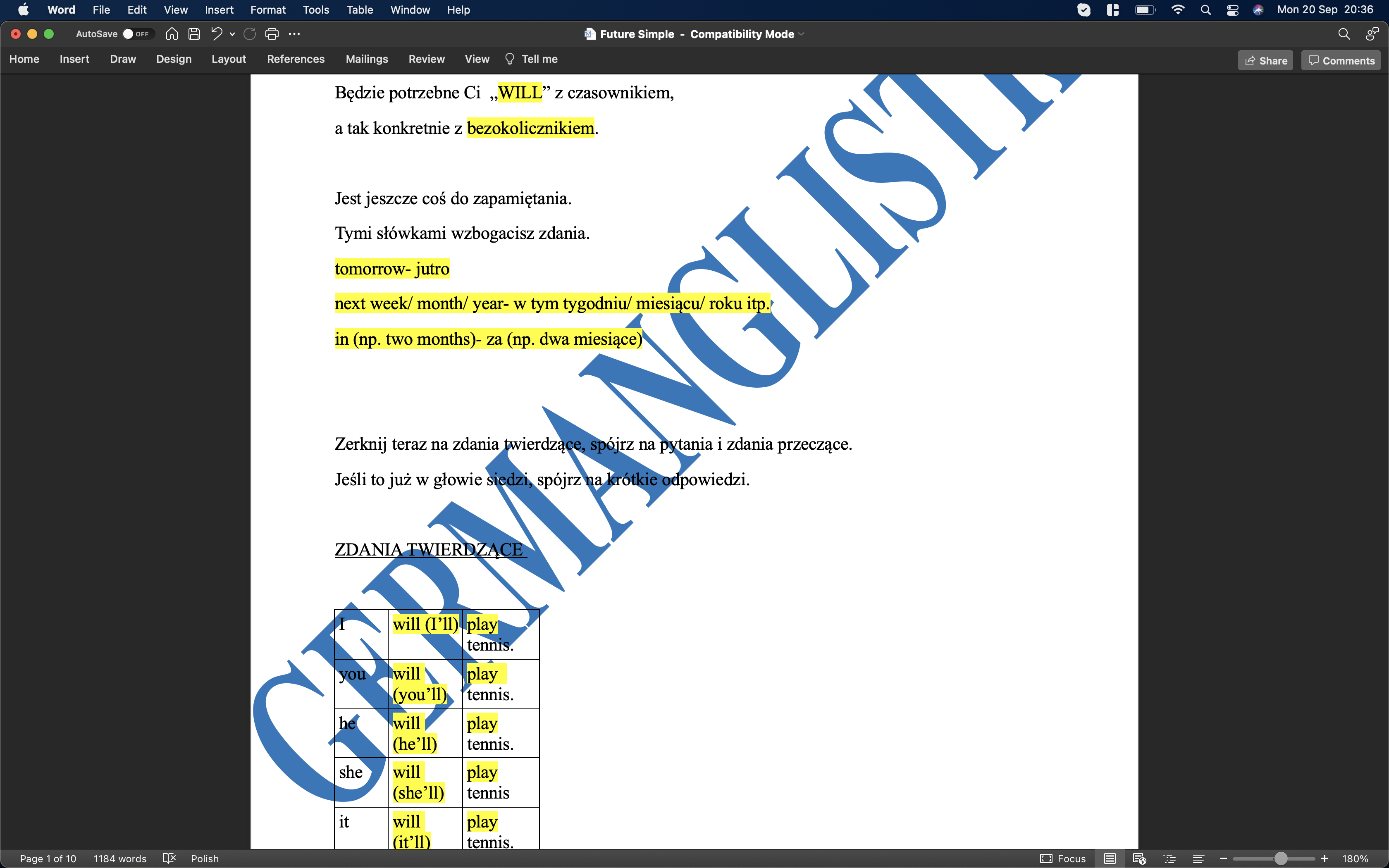Click the zoom slider handle
This screenshot has width=1389, height=868.
(x=1281, y=858)
